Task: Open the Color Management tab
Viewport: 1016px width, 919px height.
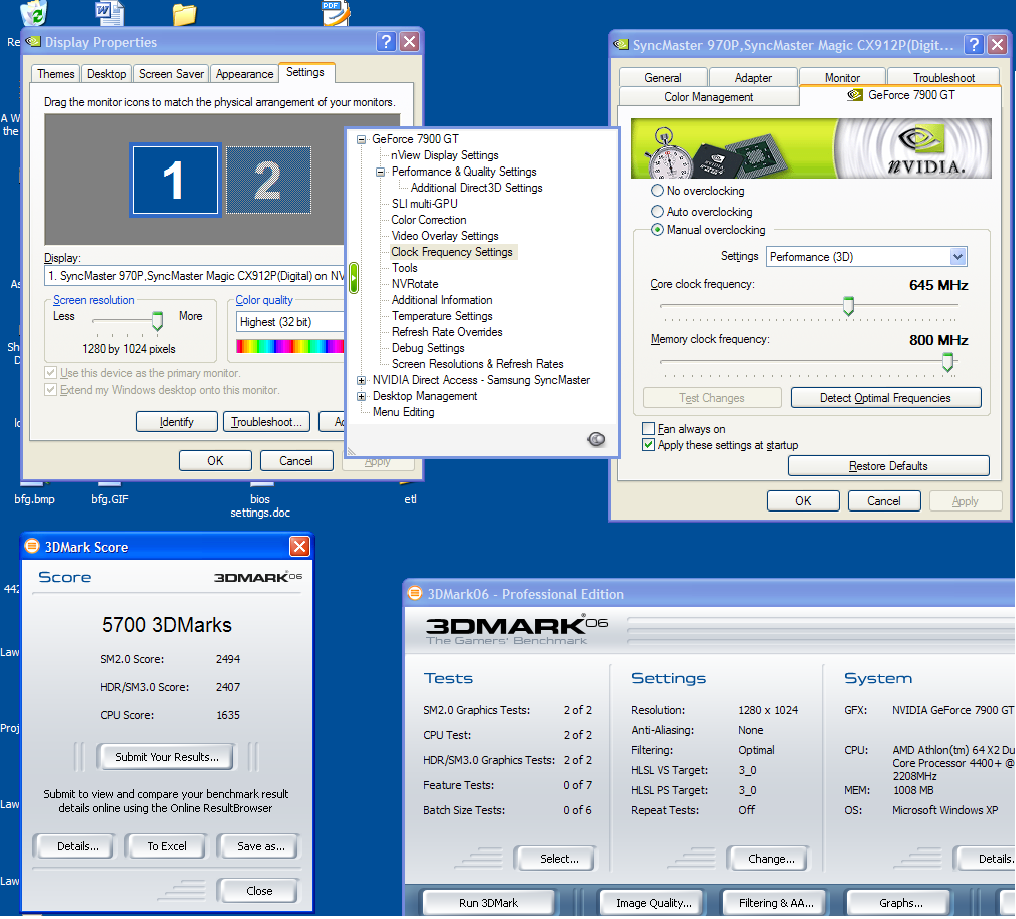Action: (x=709, y=97)
